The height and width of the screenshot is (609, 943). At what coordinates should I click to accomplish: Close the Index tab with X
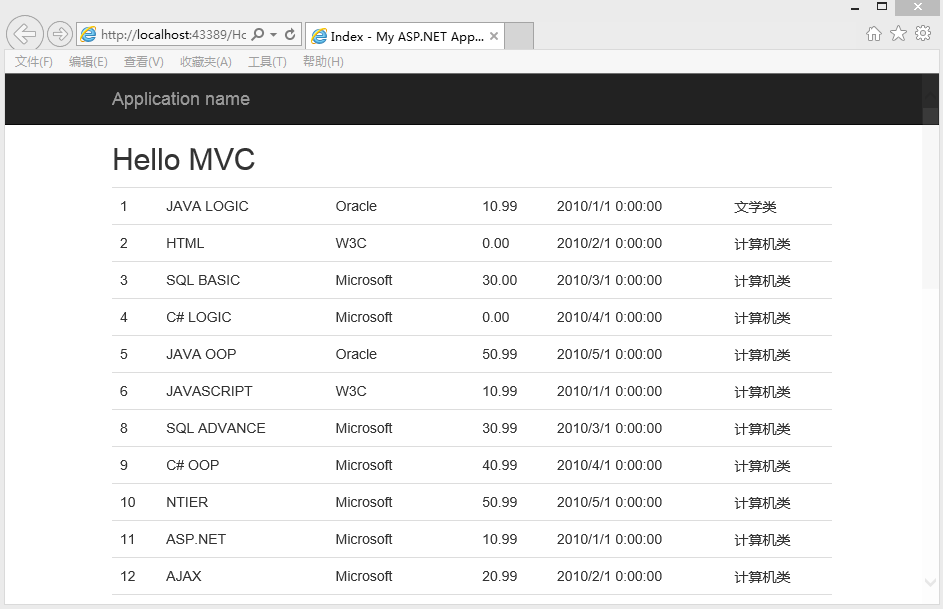tap(494, 36)
